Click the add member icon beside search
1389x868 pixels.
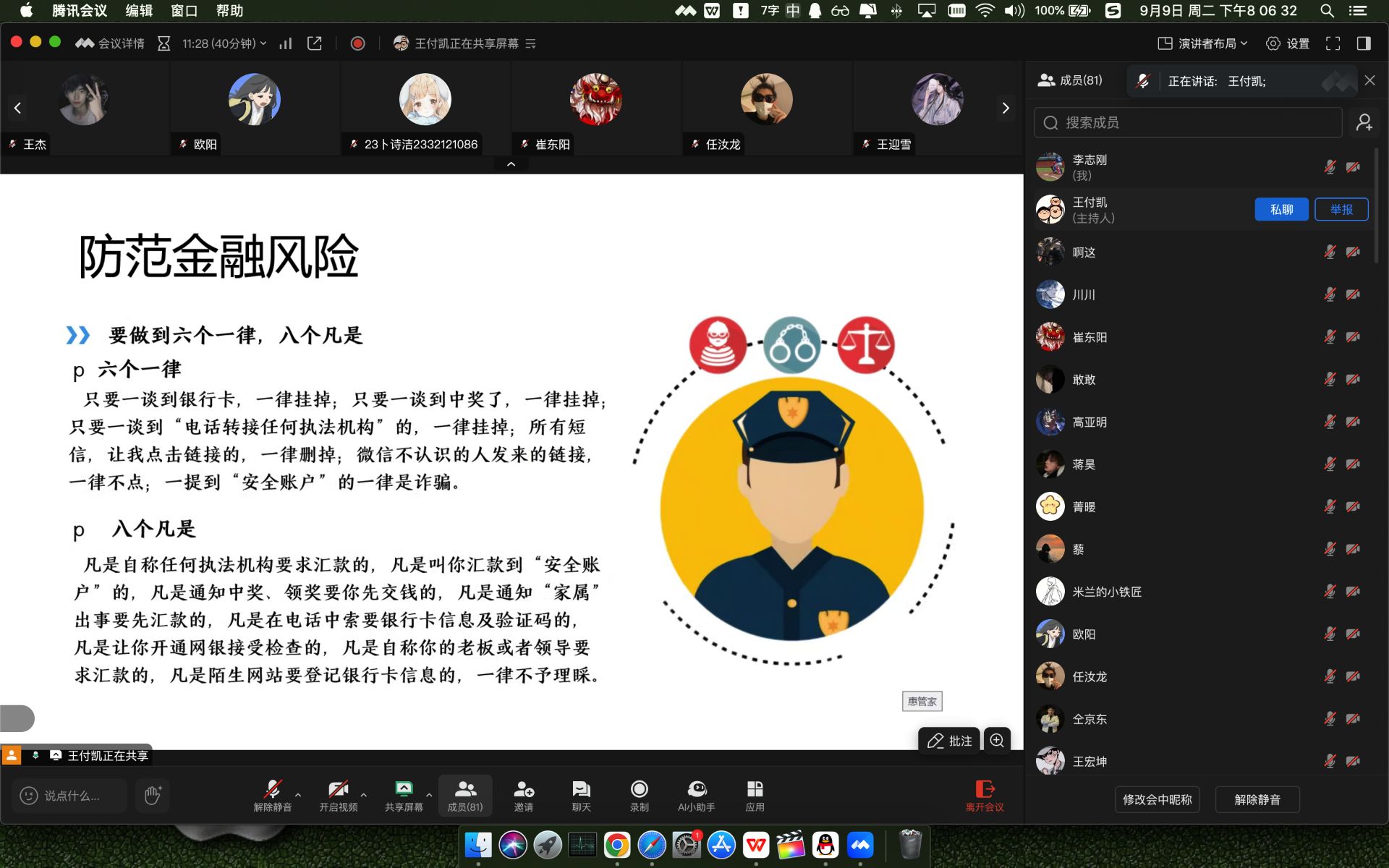coord(1364,122)
